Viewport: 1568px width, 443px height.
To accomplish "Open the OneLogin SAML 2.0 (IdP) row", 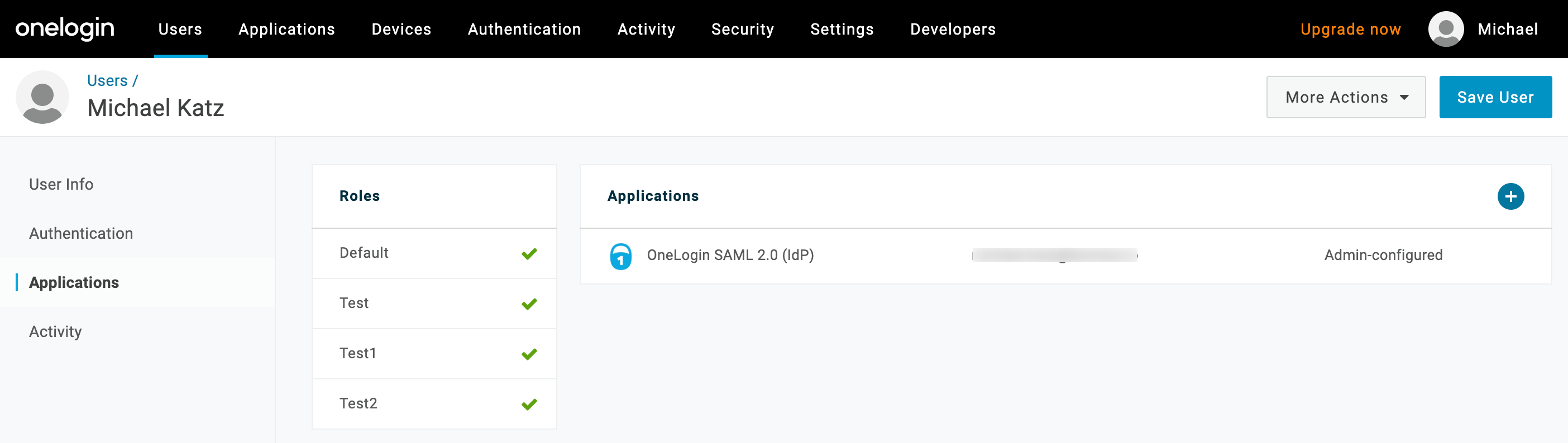I will click(x=1065, y=256).
